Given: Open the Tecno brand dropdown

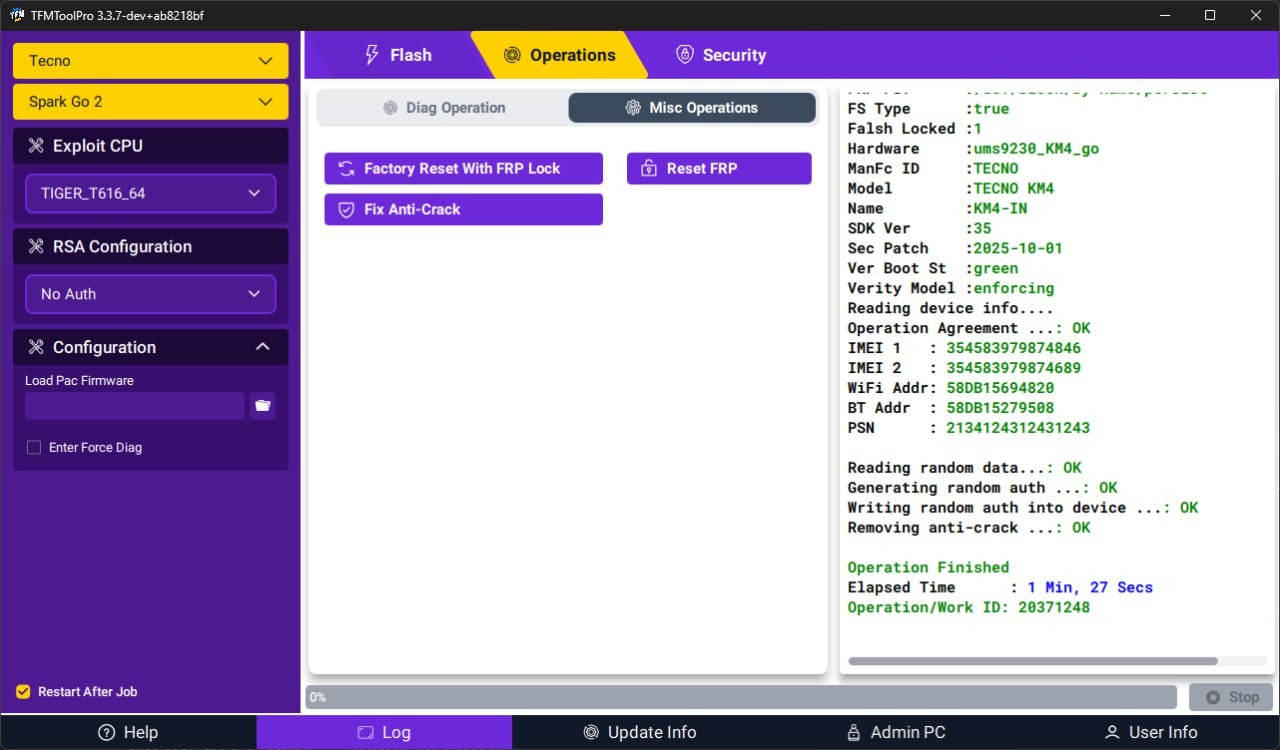Looking at the screenshot, I should (151, 61).
